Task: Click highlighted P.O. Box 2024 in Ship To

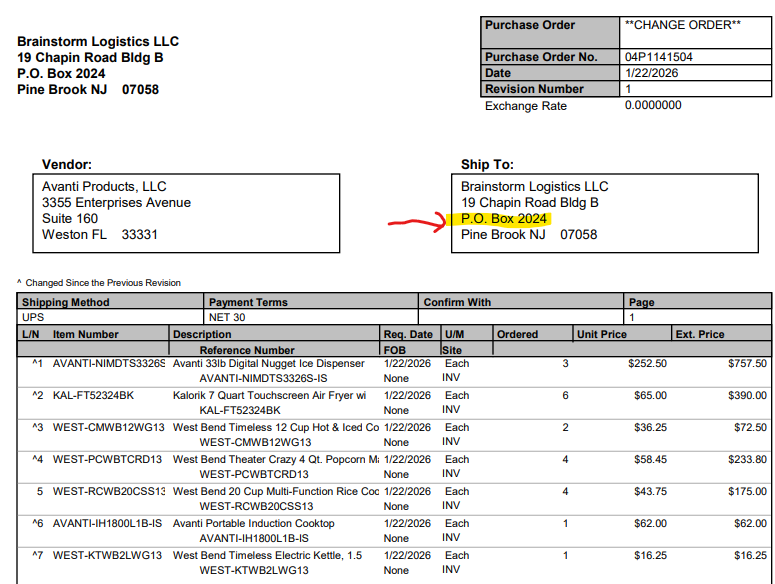Action: (504, 219)
